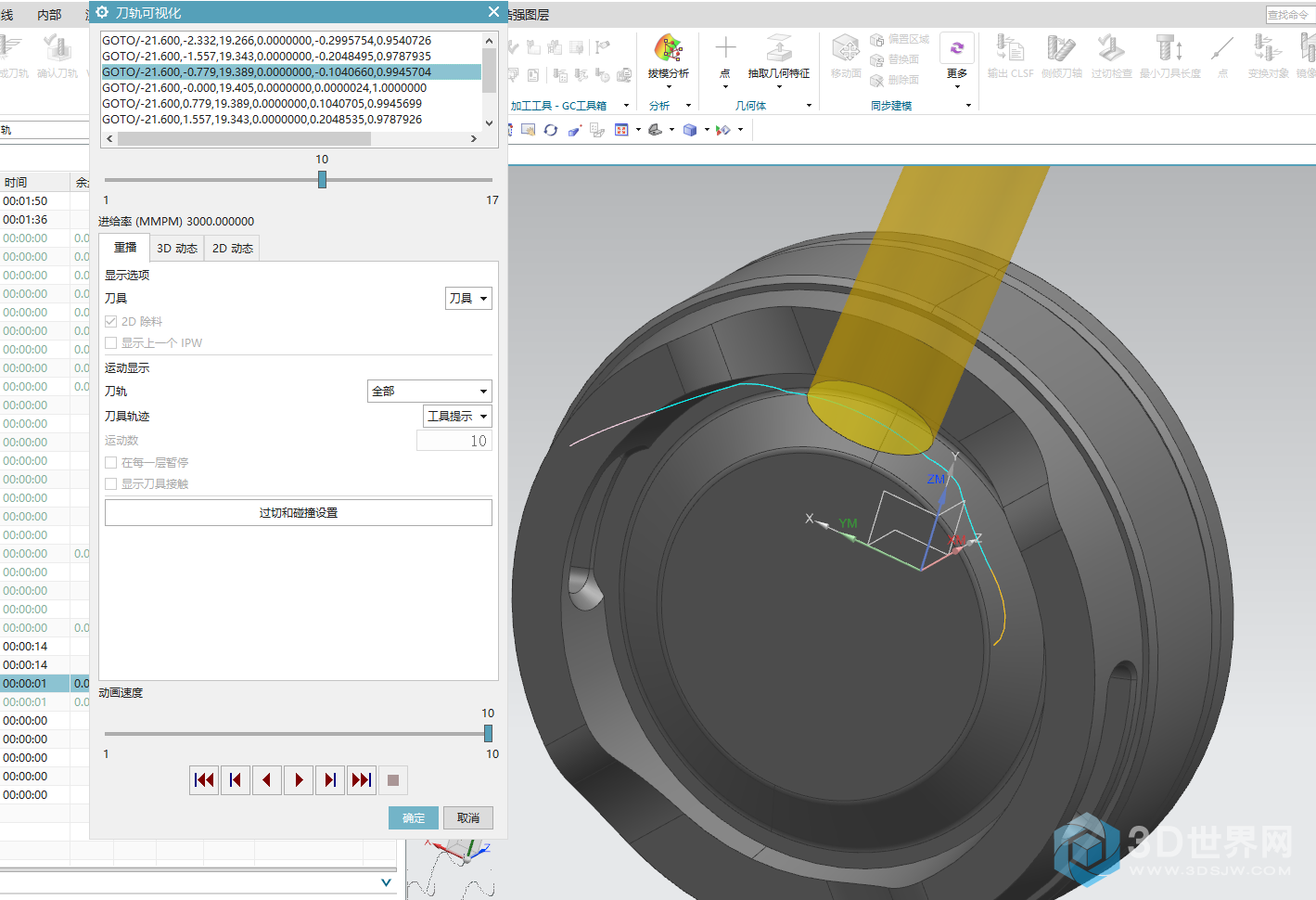The height and width of the screenshot is (900, 1316).
Task: Select Replace Face (替换面) tool
Action: (894, 59)
